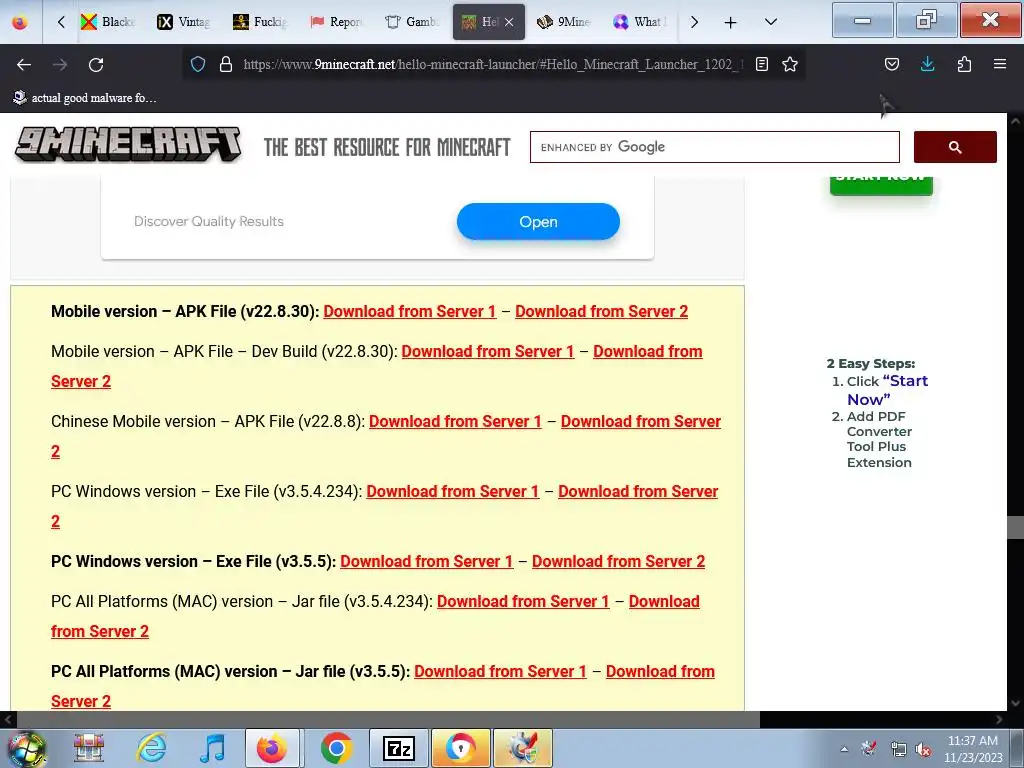Click the "Start Now" text in sidebar ad
Viewport: 1024px width, 768px height.
click(888, 390)
